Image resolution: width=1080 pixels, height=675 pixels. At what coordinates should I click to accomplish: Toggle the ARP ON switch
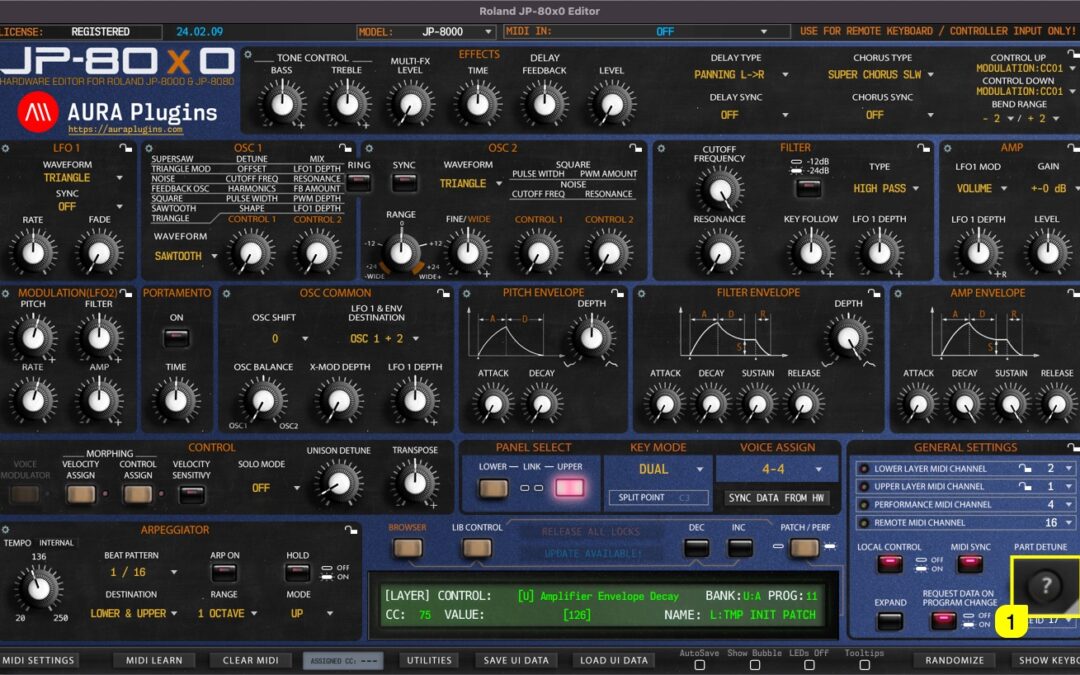pos(225,571)
